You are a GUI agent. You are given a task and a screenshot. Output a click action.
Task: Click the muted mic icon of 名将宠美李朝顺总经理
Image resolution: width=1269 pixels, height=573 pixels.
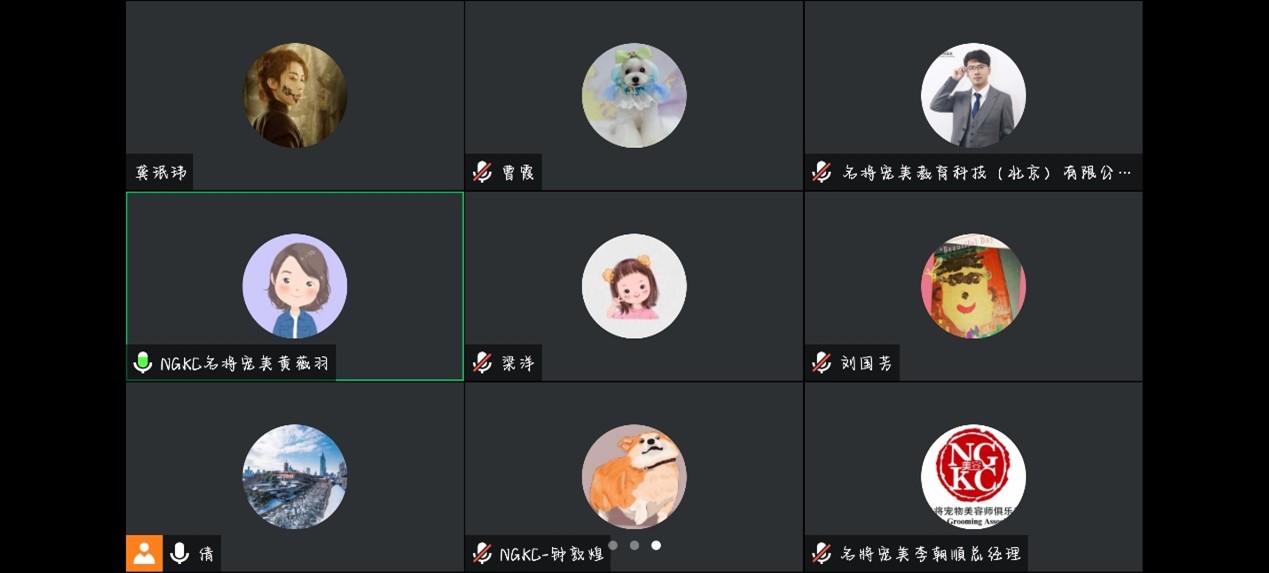pyautogui.click(x=821, y=553)
